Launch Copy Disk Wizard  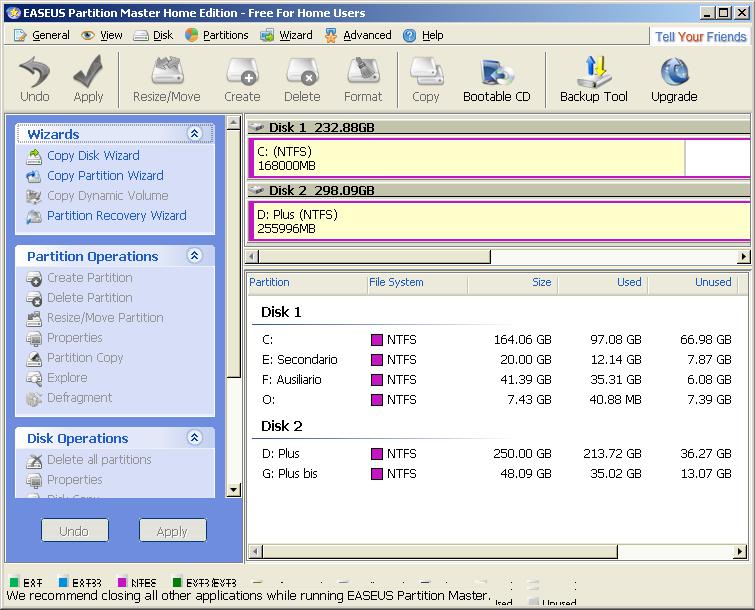point(93,155)
